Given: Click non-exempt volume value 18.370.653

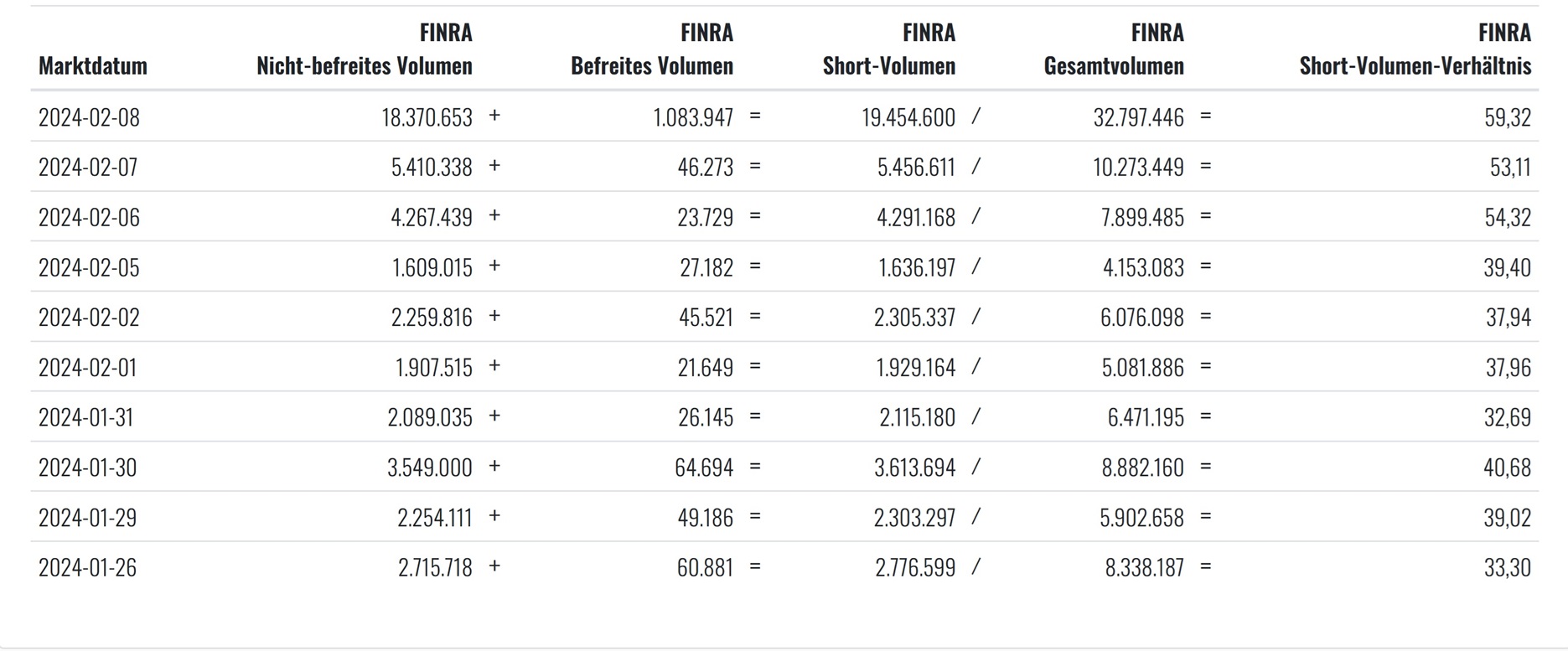Looking at the screenshot, I should click(x=427, y=117).
